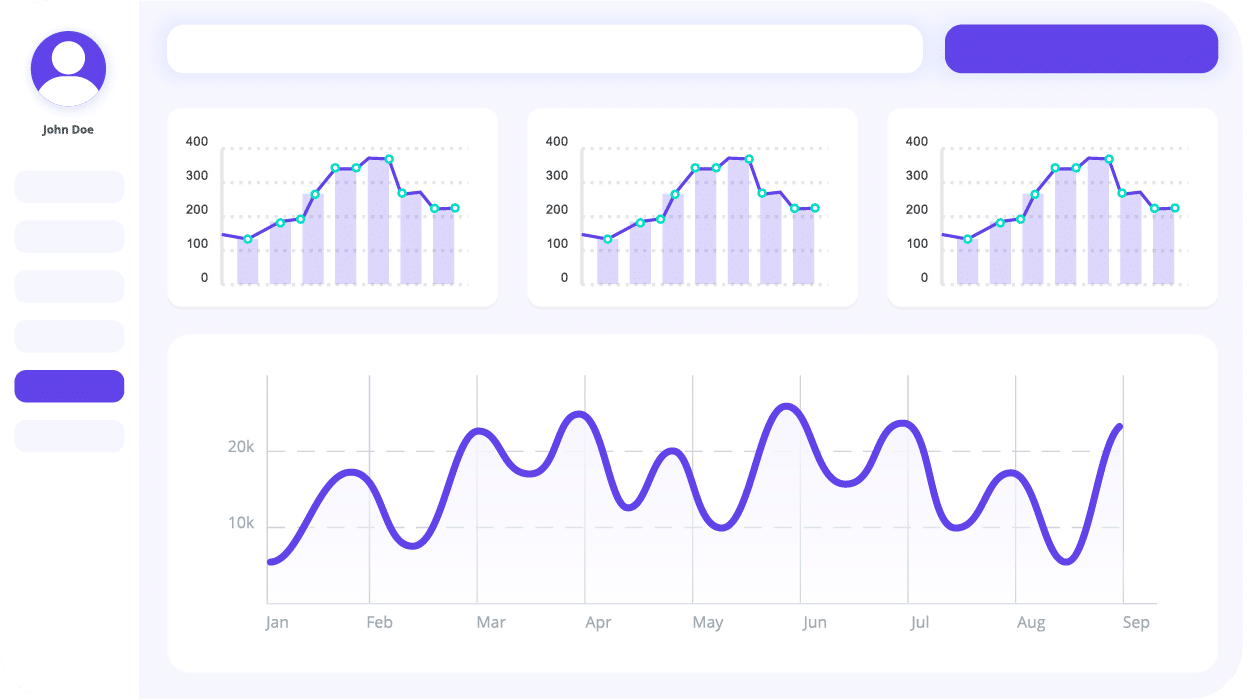Click the "20k" axis label on the main chart

[241, 447]
